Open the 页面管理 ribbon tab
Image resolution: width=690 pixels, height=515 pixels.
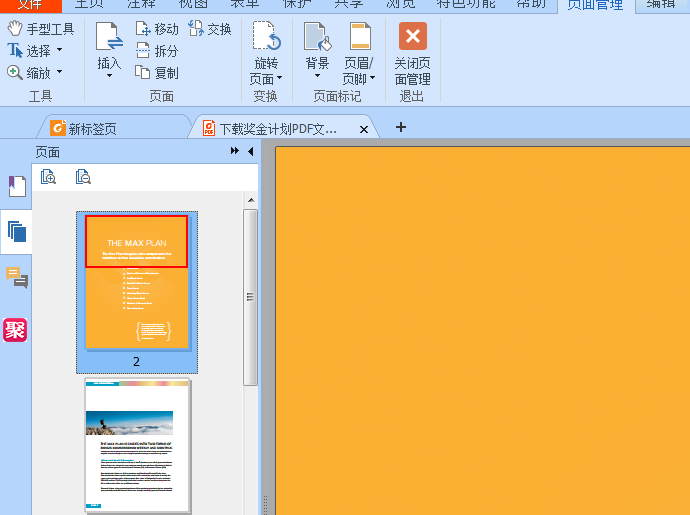594,5
